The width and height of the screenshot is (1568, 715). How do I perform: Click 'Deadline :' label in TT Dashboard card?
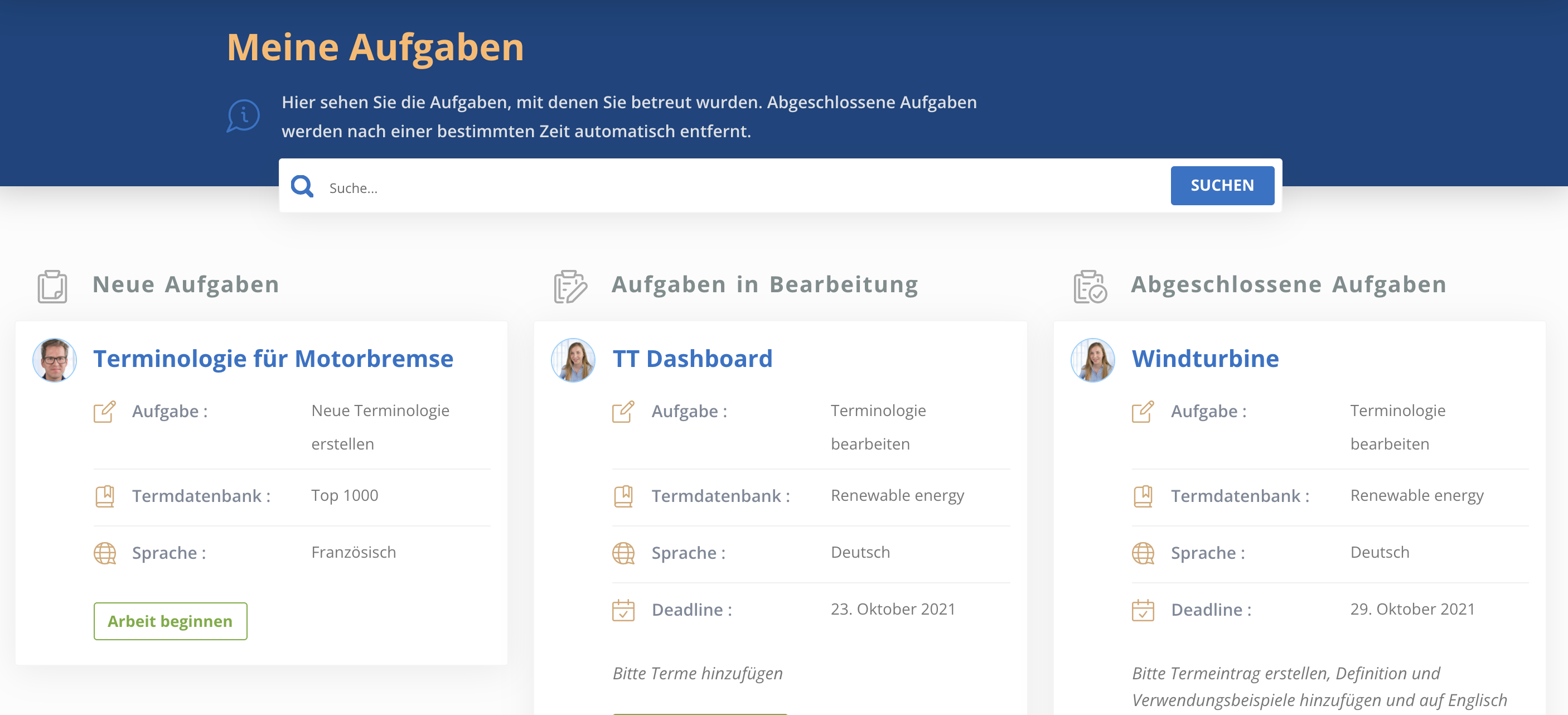[x=691, y=610]
